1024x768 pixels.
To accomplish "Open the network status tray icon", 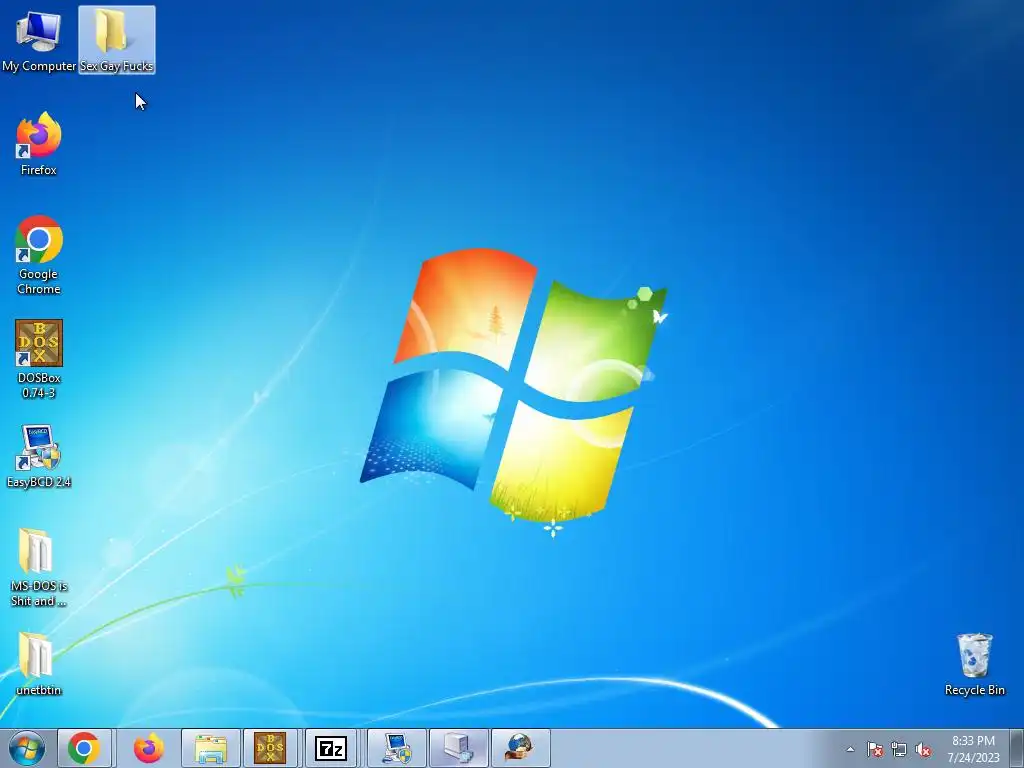I will coord(899,749).
